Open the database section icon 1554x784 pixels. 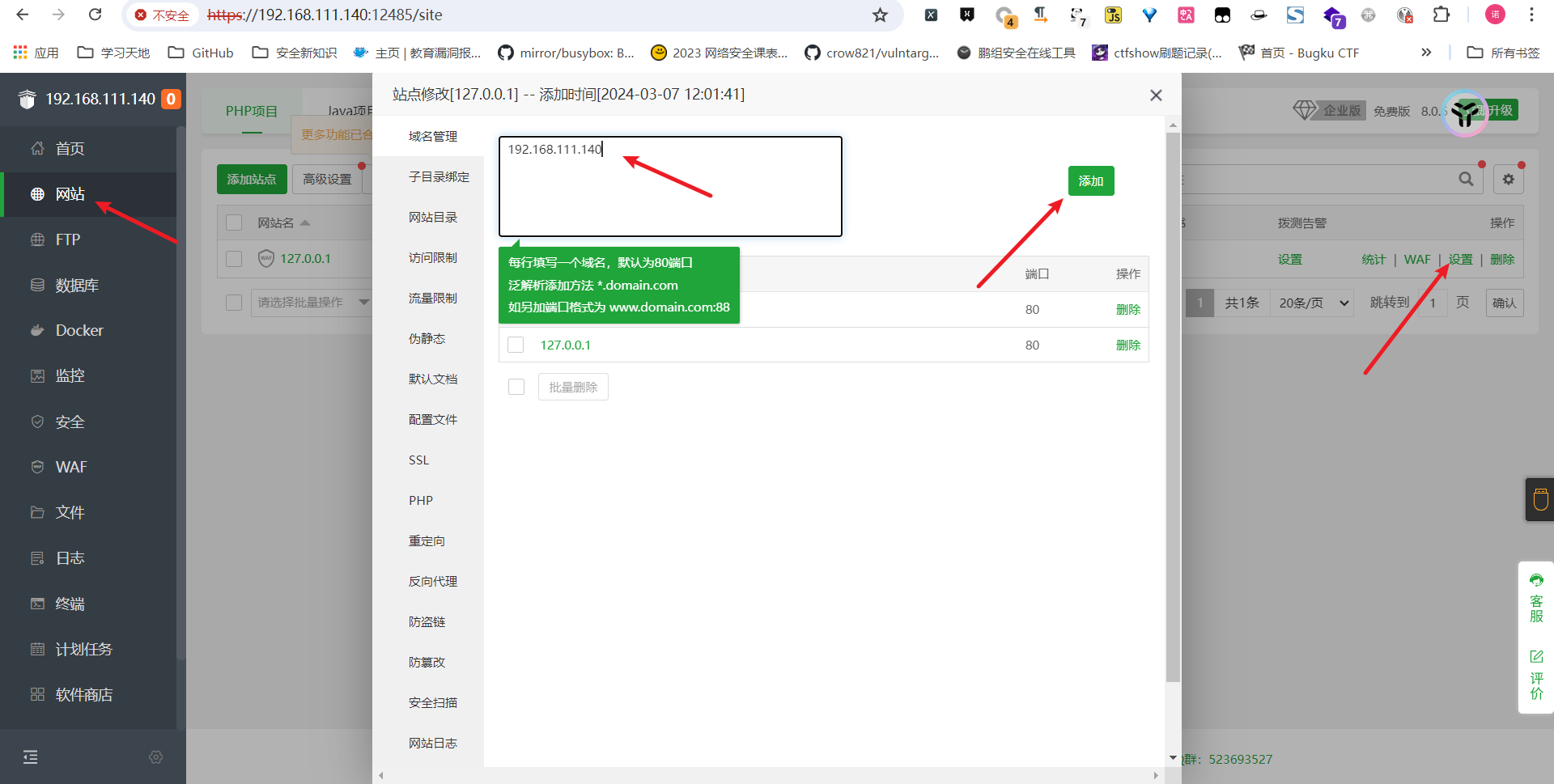[37, 285]
